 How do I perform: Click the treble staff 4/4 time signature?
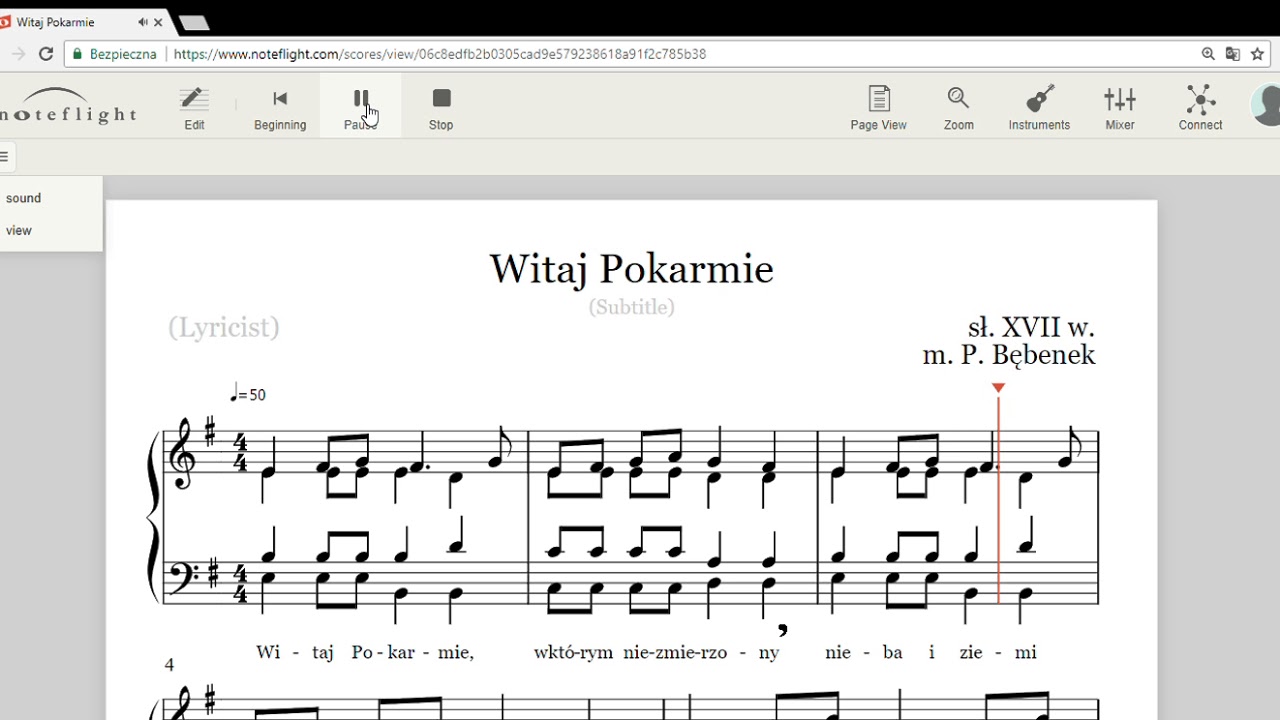[x=240, y=452]
